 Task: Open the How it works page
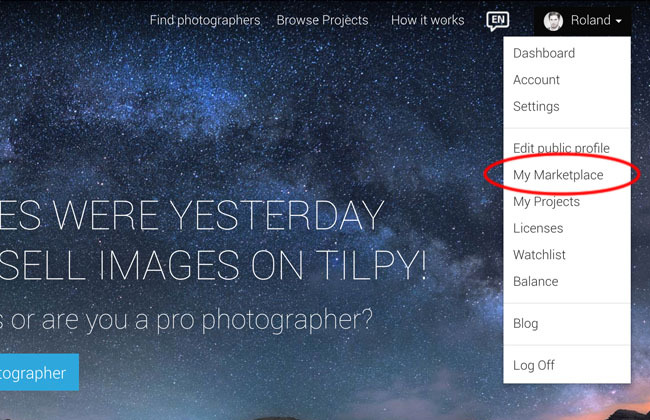[x=427, y=20]
